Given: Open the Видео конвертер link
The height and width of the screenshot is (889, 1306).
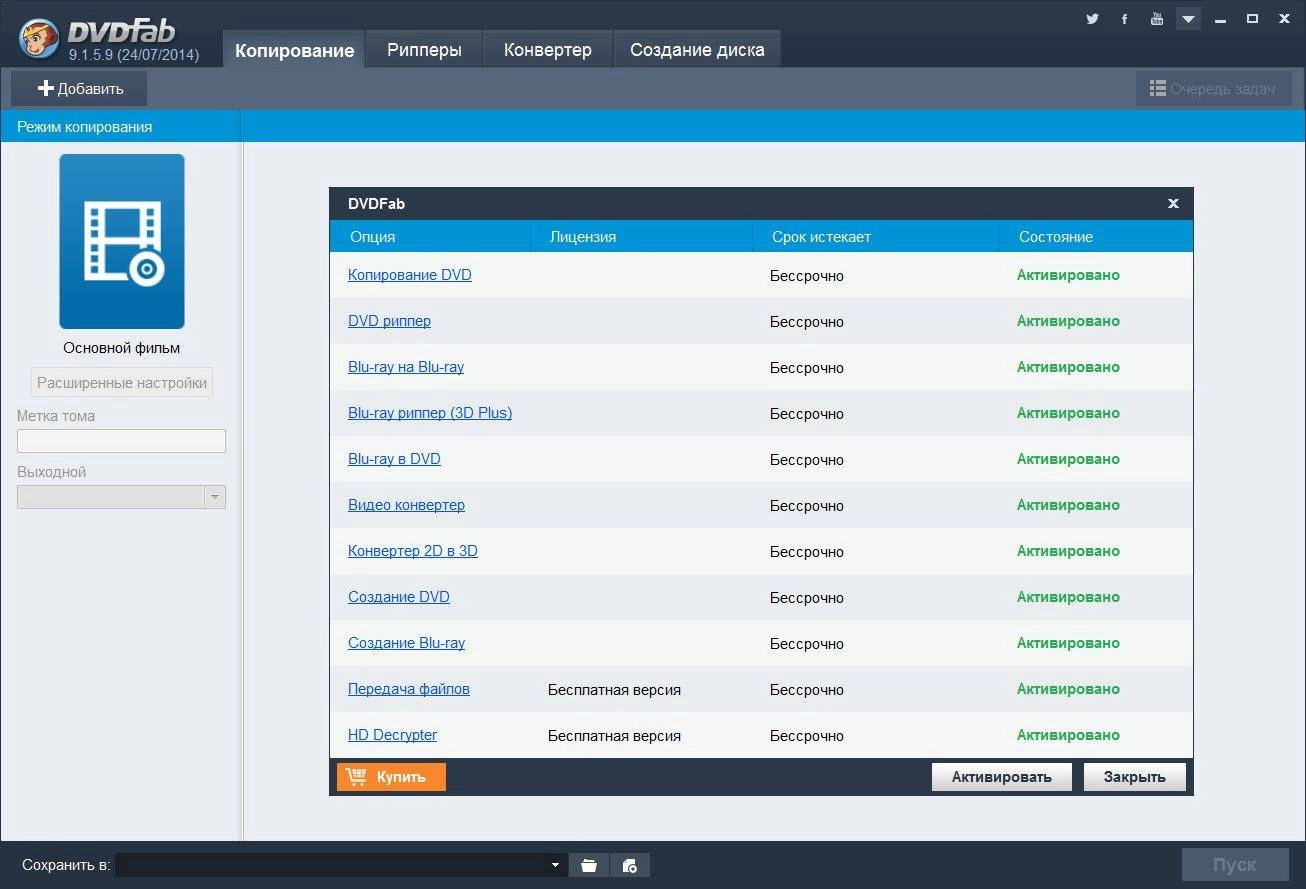Looking at the screenshot, I should click(406, 505).
